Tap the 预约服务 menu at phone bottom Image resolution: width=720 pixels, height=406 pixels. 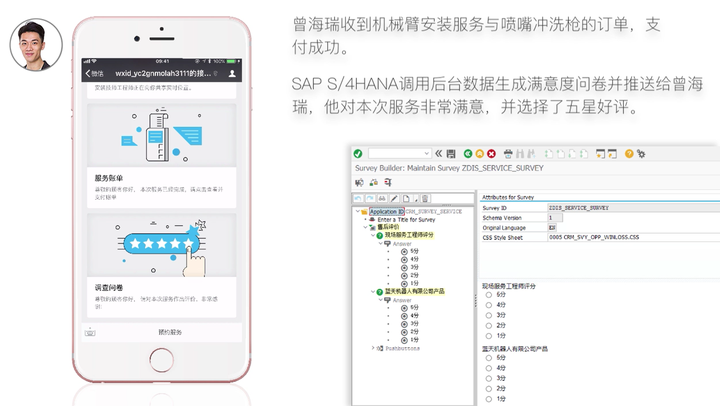pyautogui.click(x=170, y=332)
